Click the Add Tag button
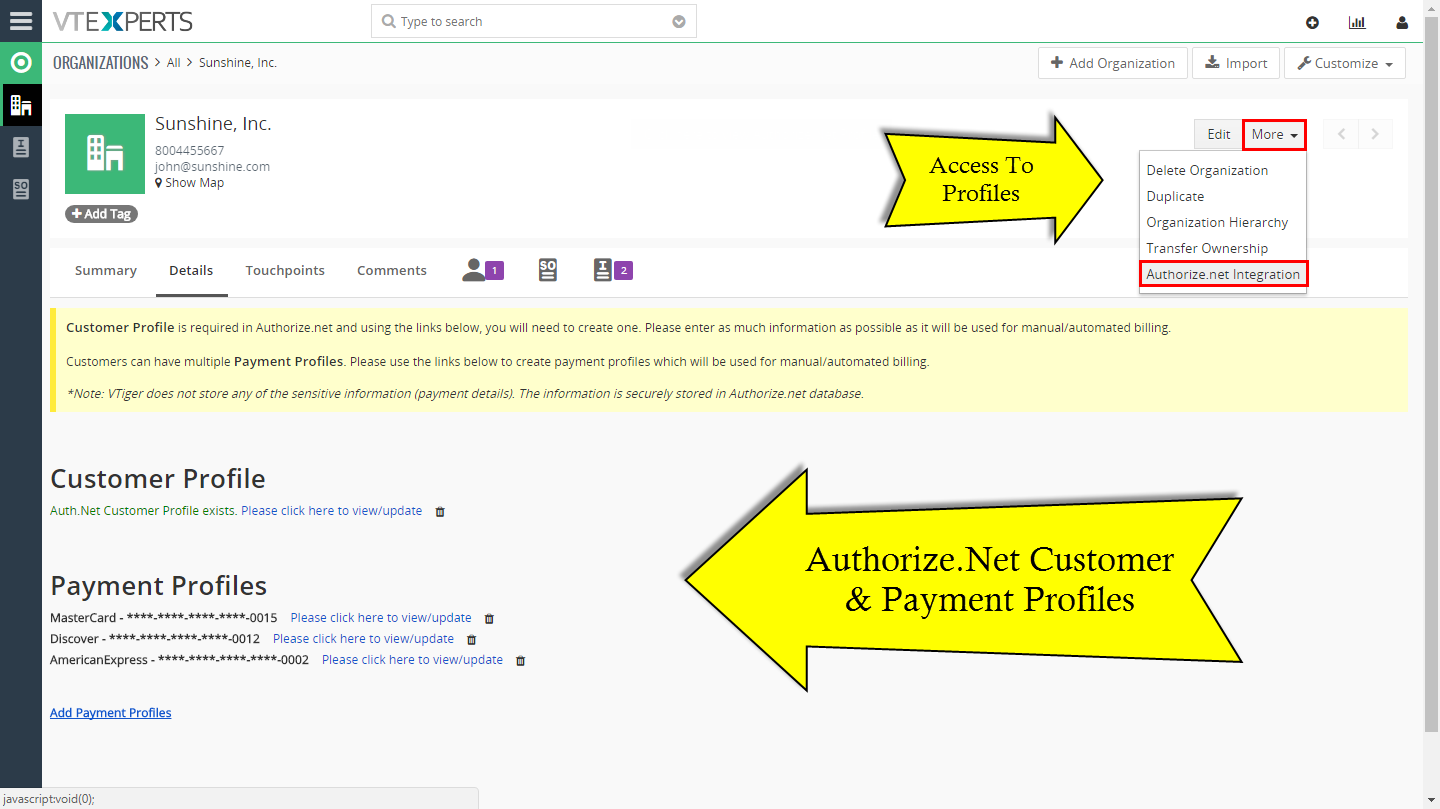This screenshot has height=809, width=1440. click(x=101, y=214)
